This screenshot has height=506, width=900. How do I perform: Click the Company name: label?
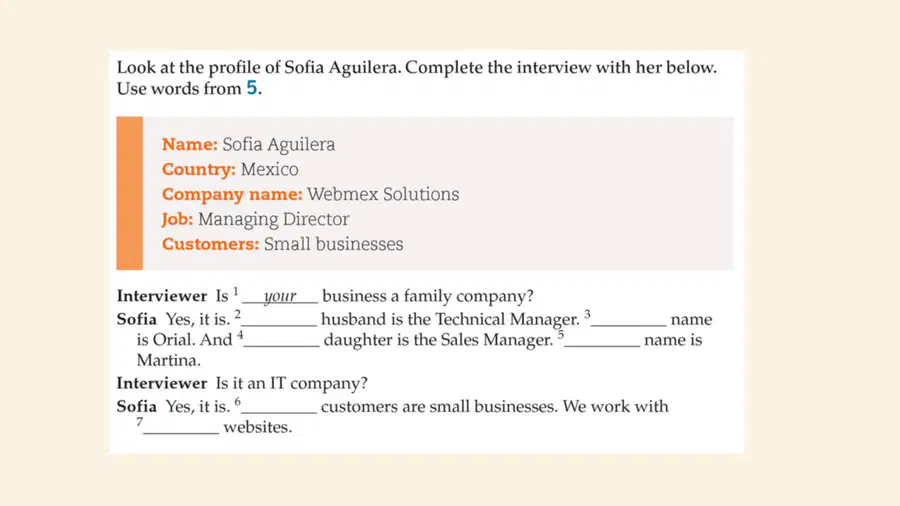[232, 194]
